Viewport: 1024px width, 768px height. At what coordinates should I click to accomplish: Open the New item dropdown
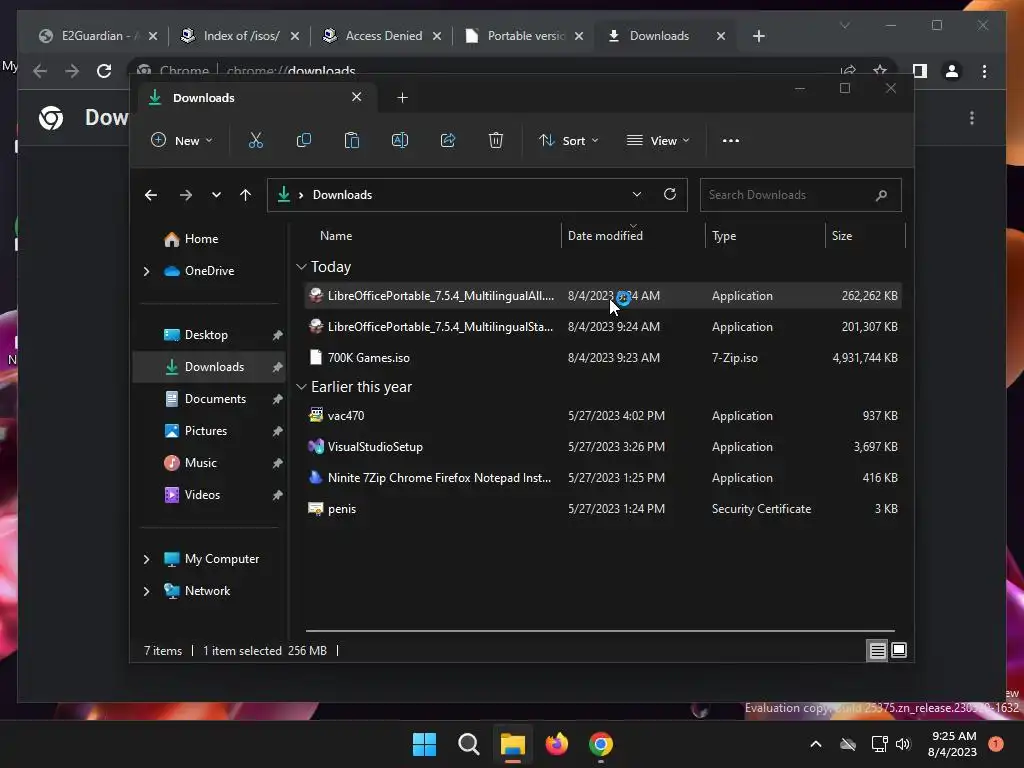182,140
